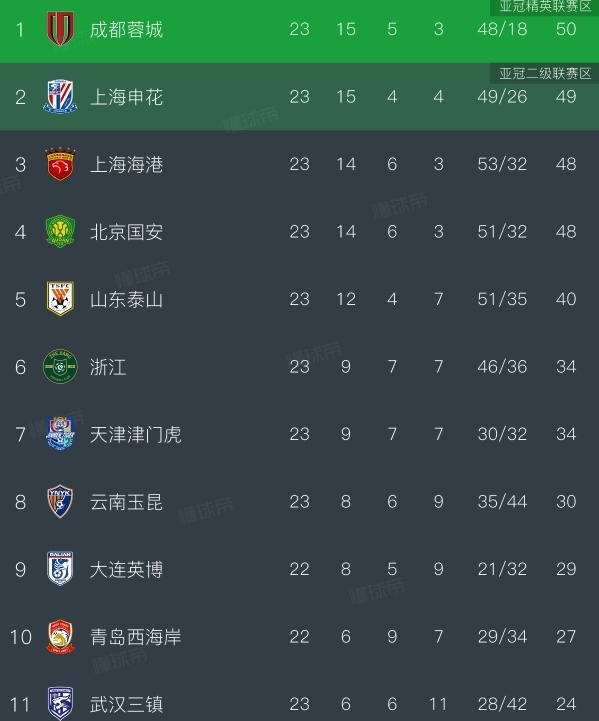
Task: Click the 云南玉昆 shield crest
Action: tap(60, 501)
